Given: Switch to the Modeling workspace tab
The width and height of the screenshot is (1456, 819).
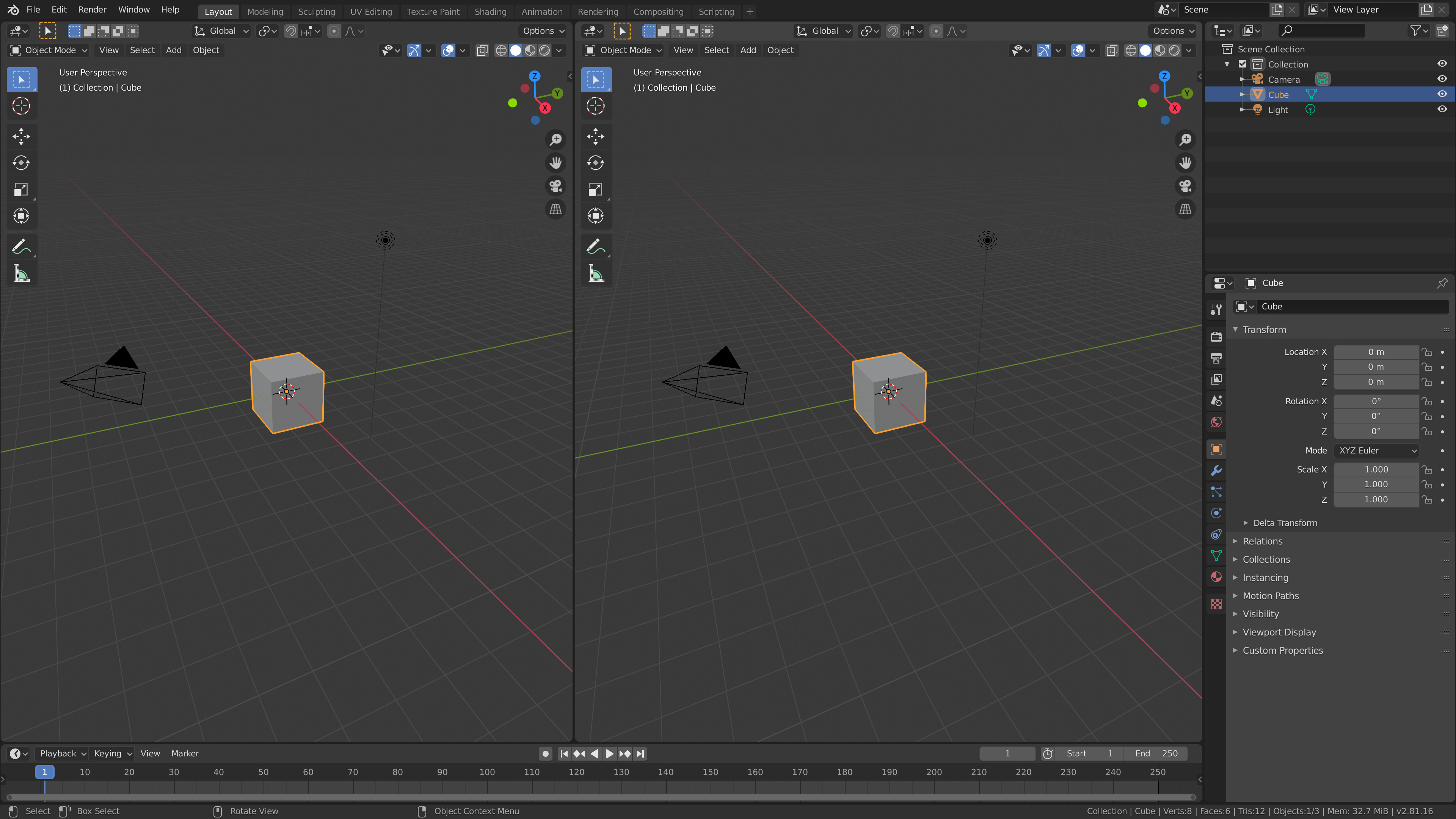Looking at the screenshot, I should pyautogui.click(x=265, y=11).
